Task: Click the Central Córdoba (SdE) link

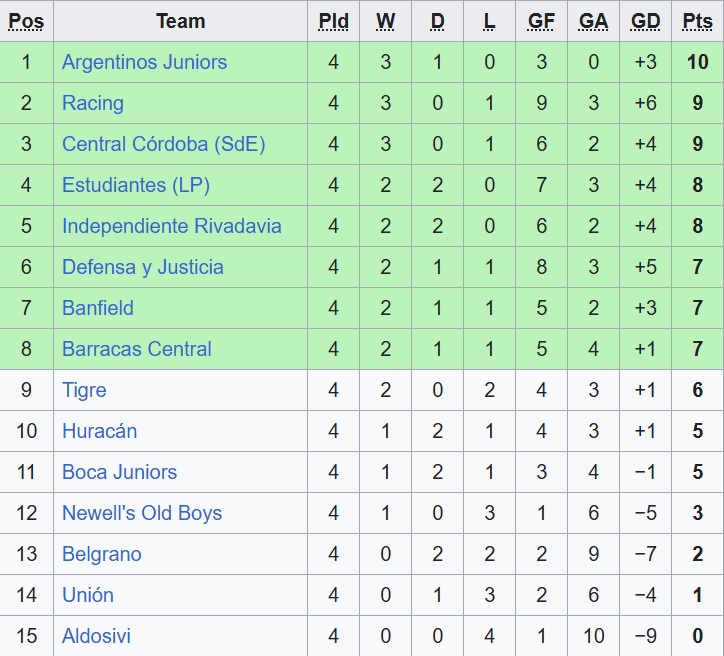Action: (x=163, y=144)
